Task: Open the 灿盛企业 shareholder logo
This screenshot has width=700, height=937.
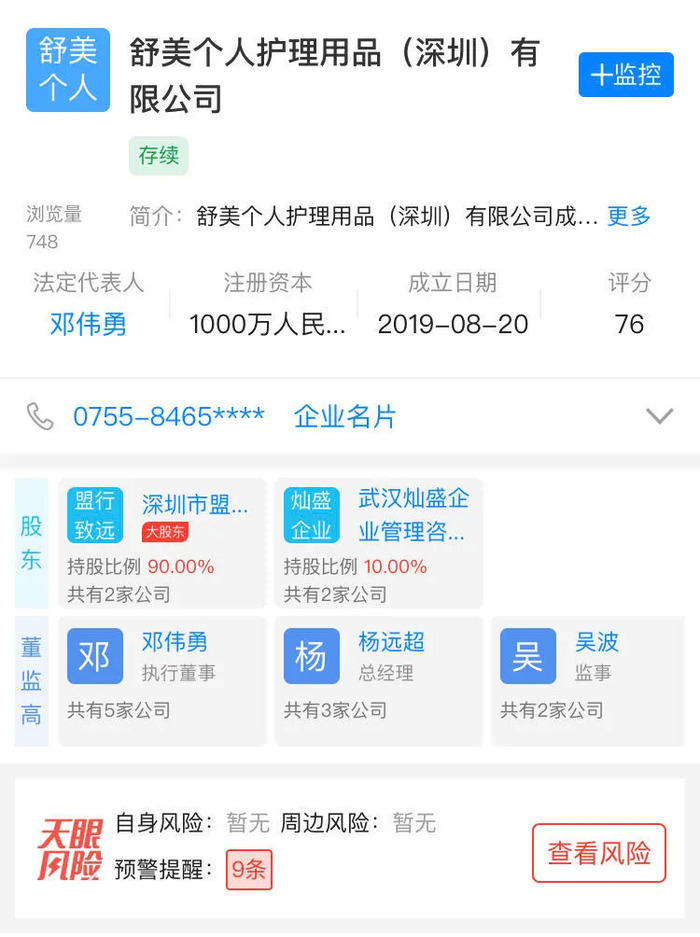Action: tap(311, 515)
